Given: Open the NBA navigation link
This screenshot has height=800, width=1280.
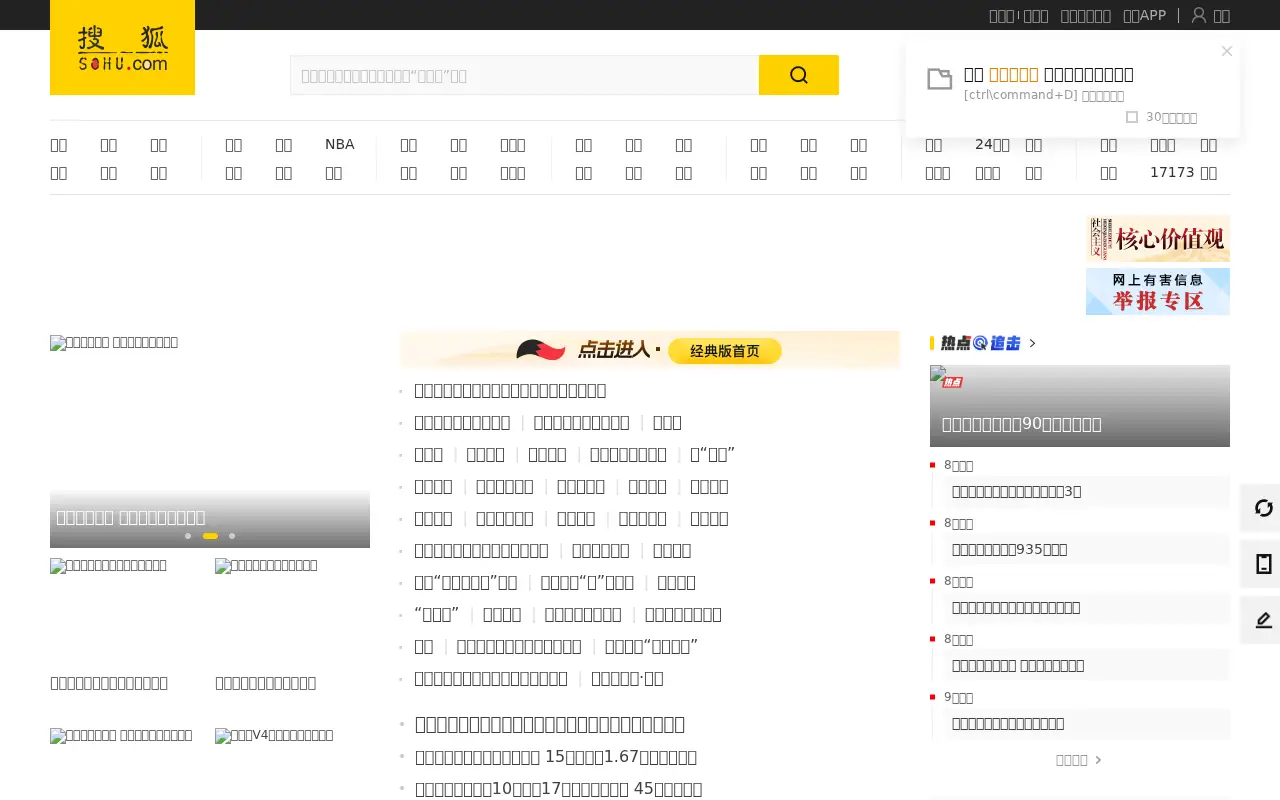Looking at the screenshot, I should [340, 144].
